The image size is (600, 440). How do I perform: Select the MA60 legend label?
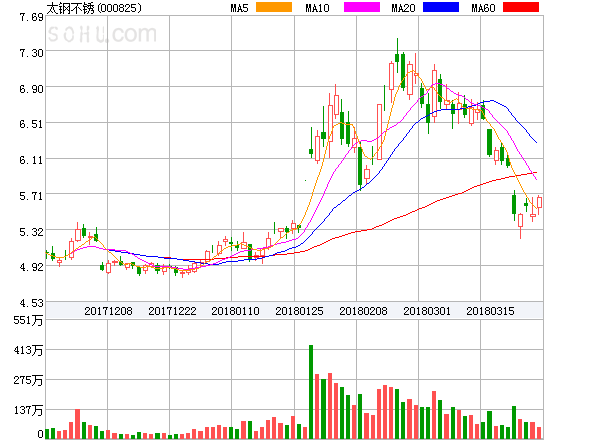tap(483, 8)
